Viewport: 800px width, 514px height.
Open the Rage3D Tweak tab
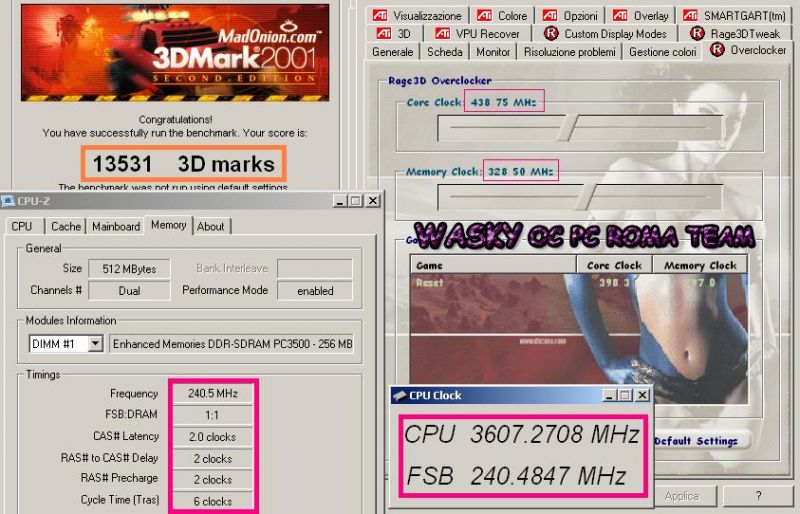pyautogui.click(x=735, y=34)
